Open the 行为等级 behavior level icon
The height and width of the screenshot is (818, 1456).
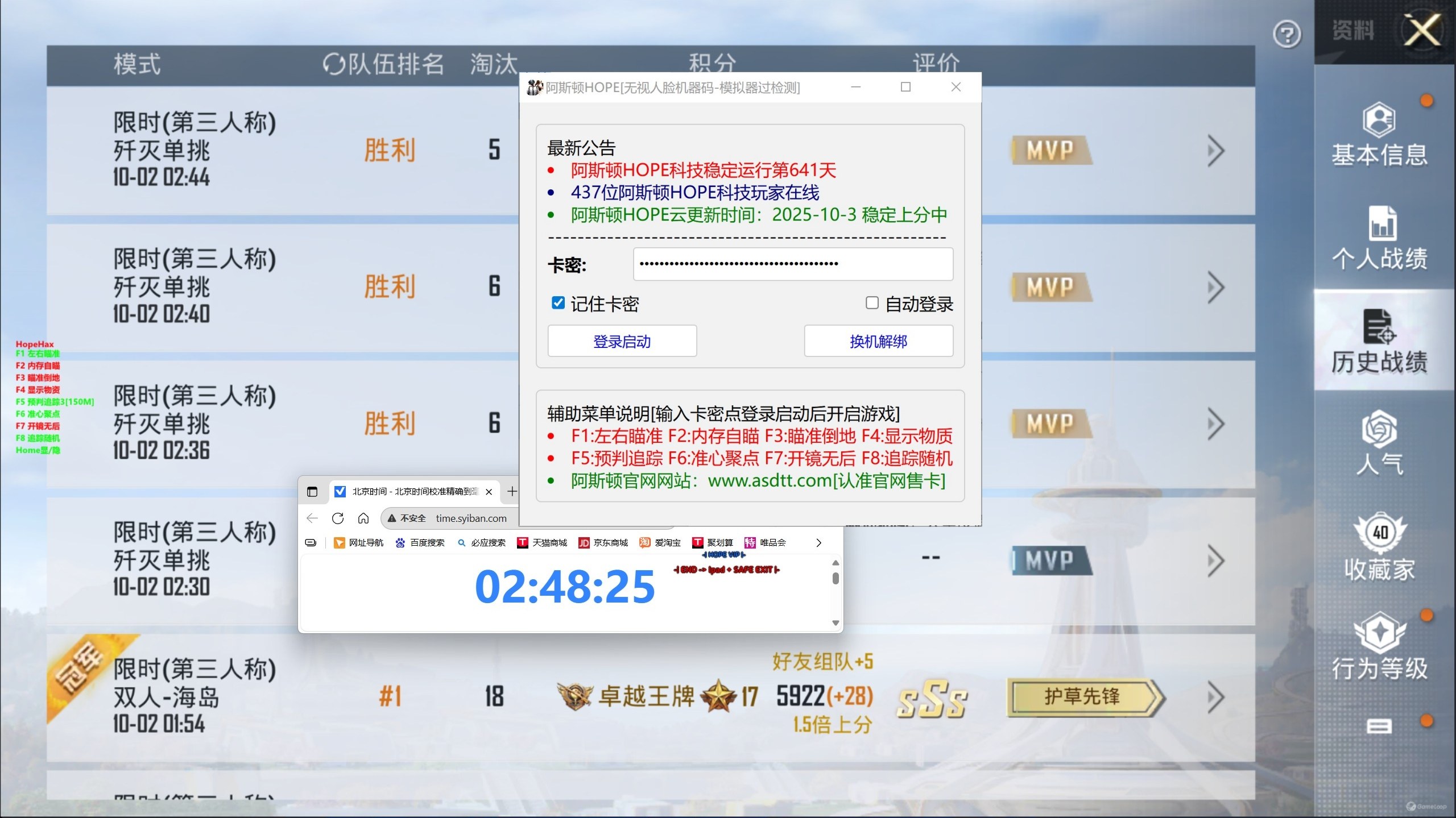pyautogui.click(x=1380, y=634)
